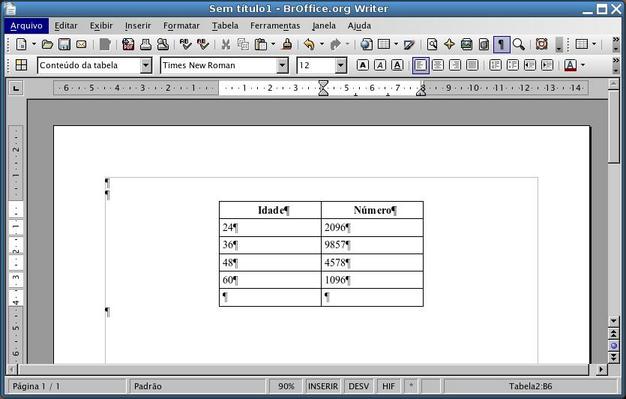Save document using floppy disk icon
Viewport: 626px width, 399px height.
tap(64, 44)
